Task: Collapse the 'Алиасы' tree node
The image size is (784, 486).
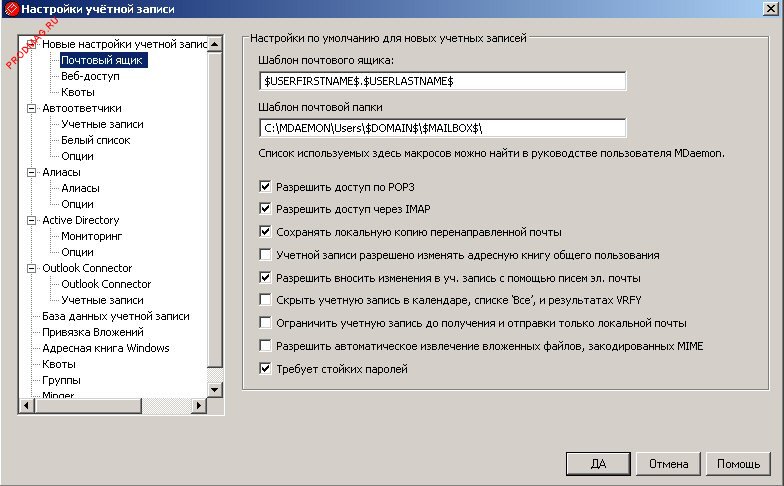Action: (x=31, y=172)
